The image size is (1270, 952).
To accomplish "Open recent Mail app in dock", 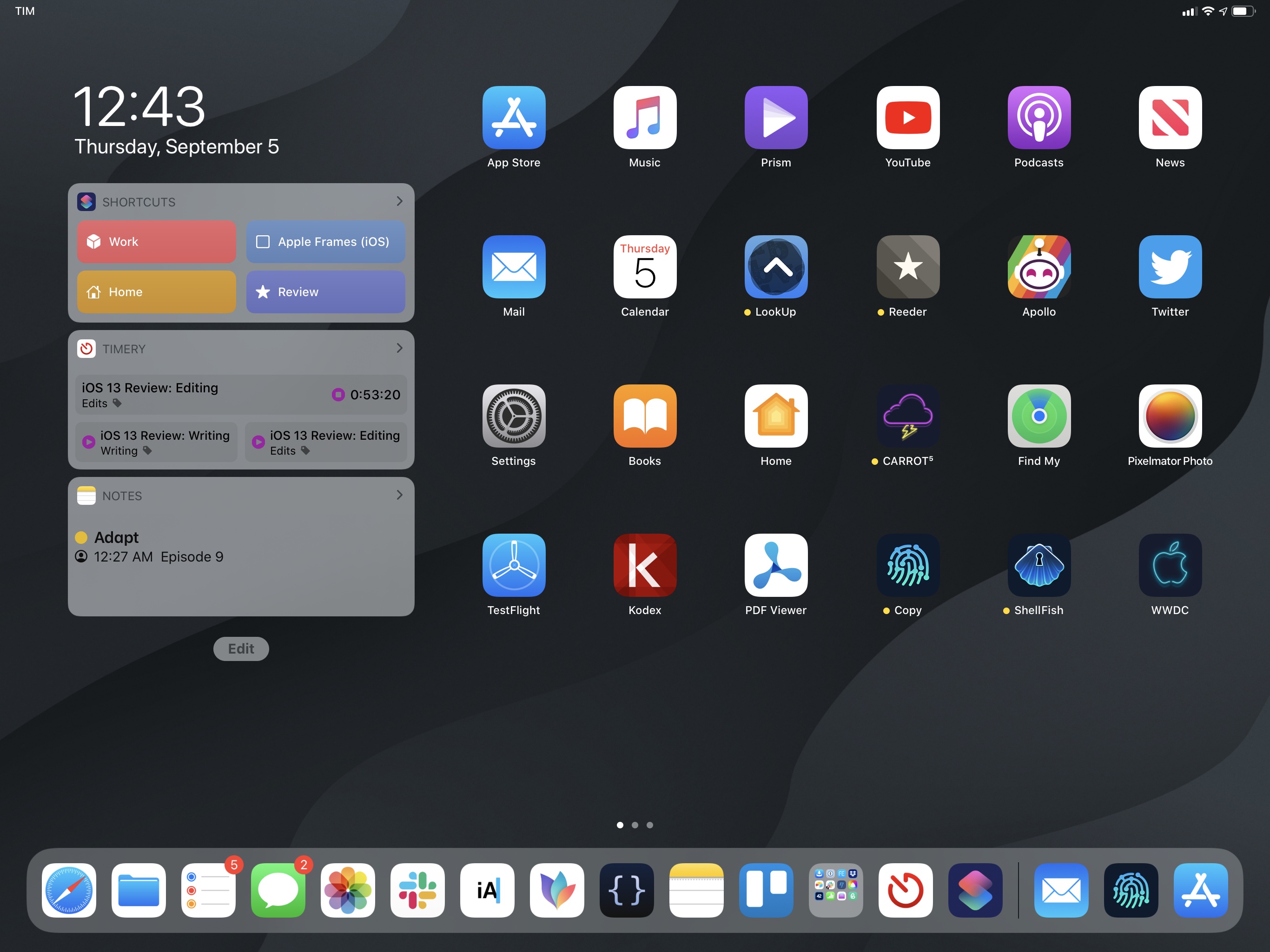I will 1061,890.
